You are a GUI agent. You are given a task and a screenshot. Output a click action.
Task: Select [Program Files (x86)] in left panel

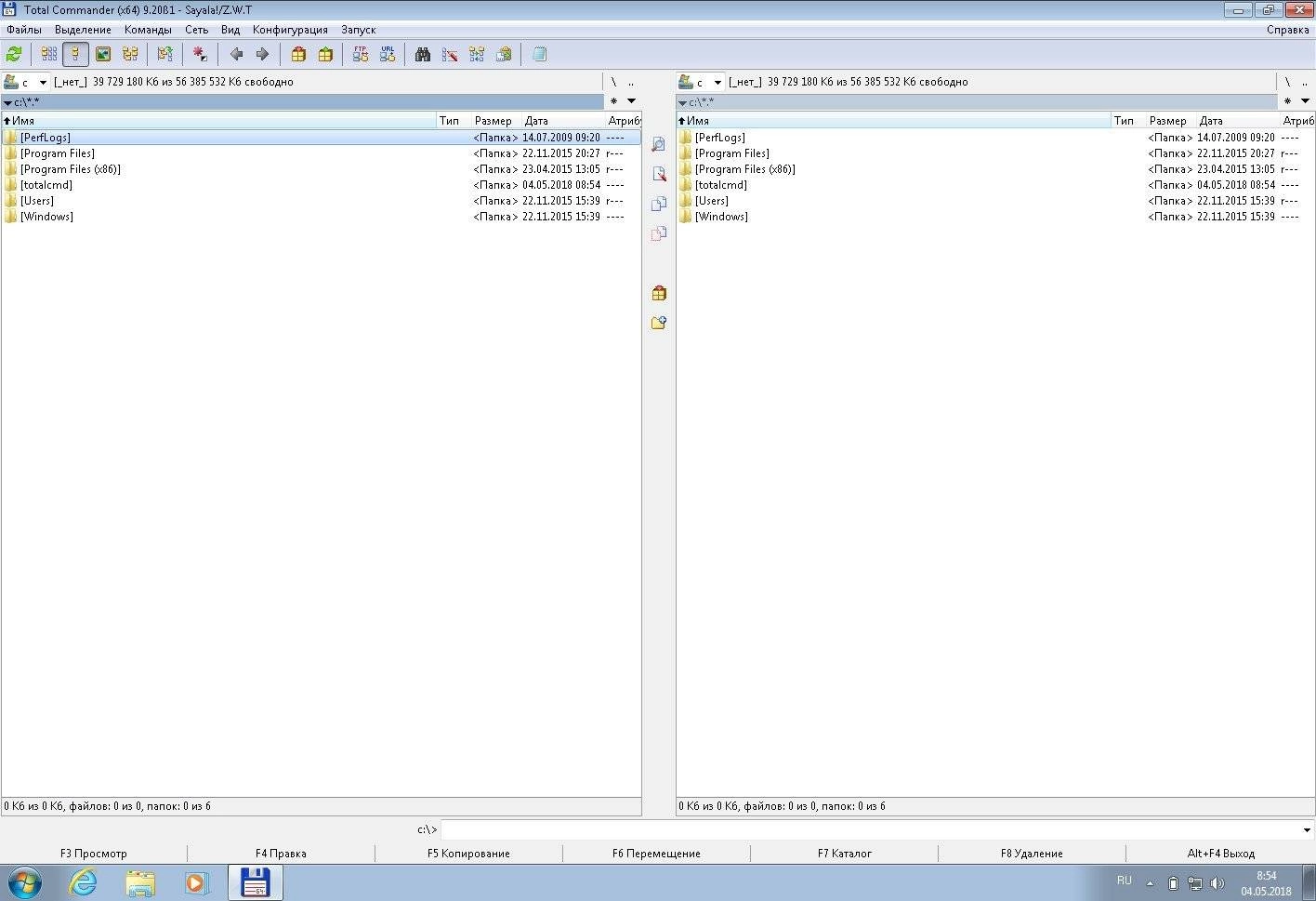[321, 169]
